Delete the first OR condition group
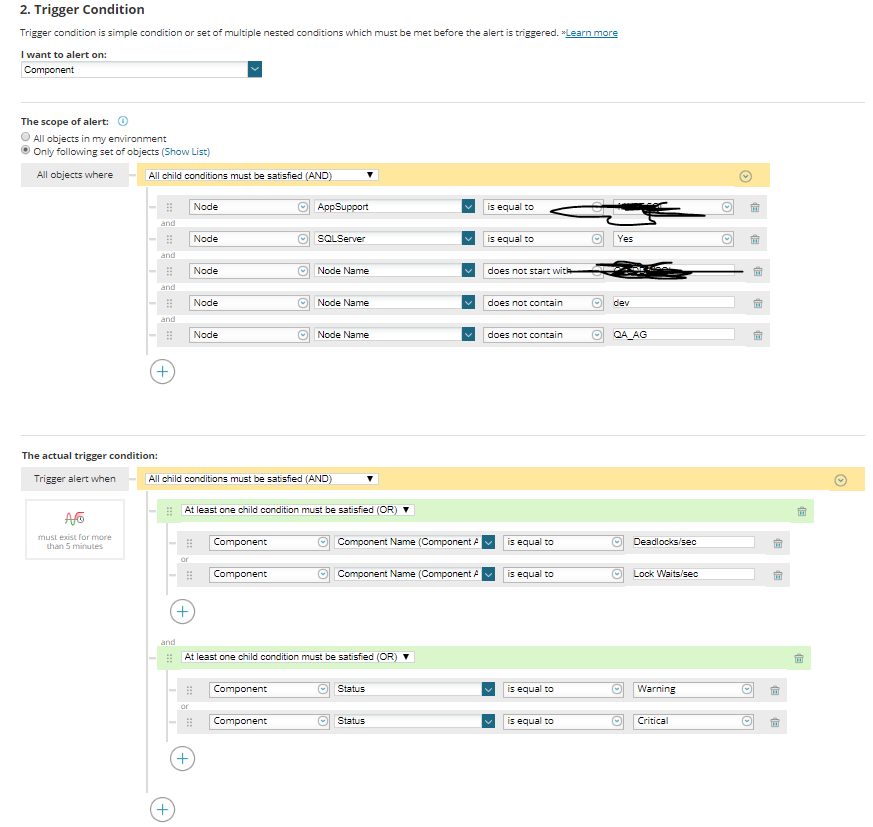Image resolution: width=873 pixels, height=827 pixels. [801, 511]
